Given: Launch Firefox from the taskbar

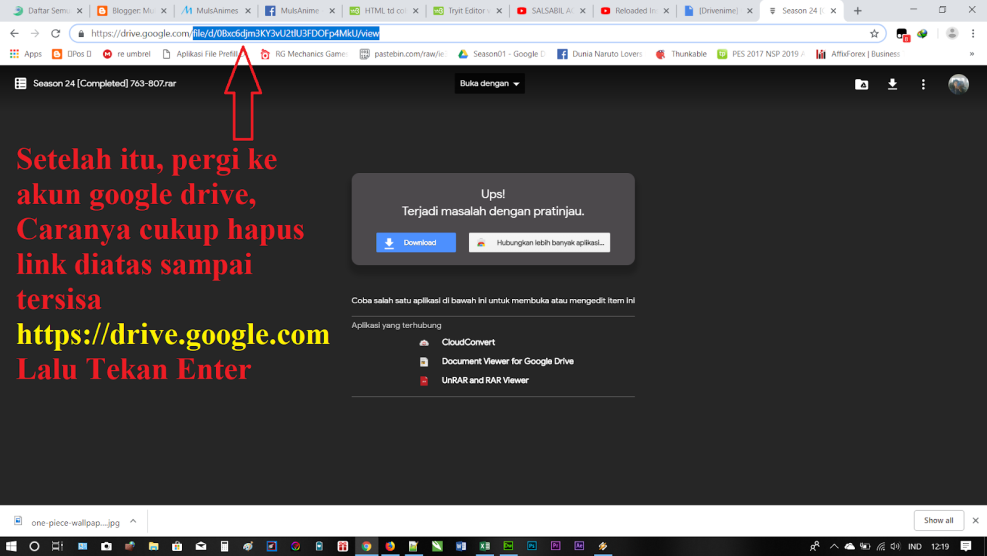Looking at the screenshot, I should (390, 546).
